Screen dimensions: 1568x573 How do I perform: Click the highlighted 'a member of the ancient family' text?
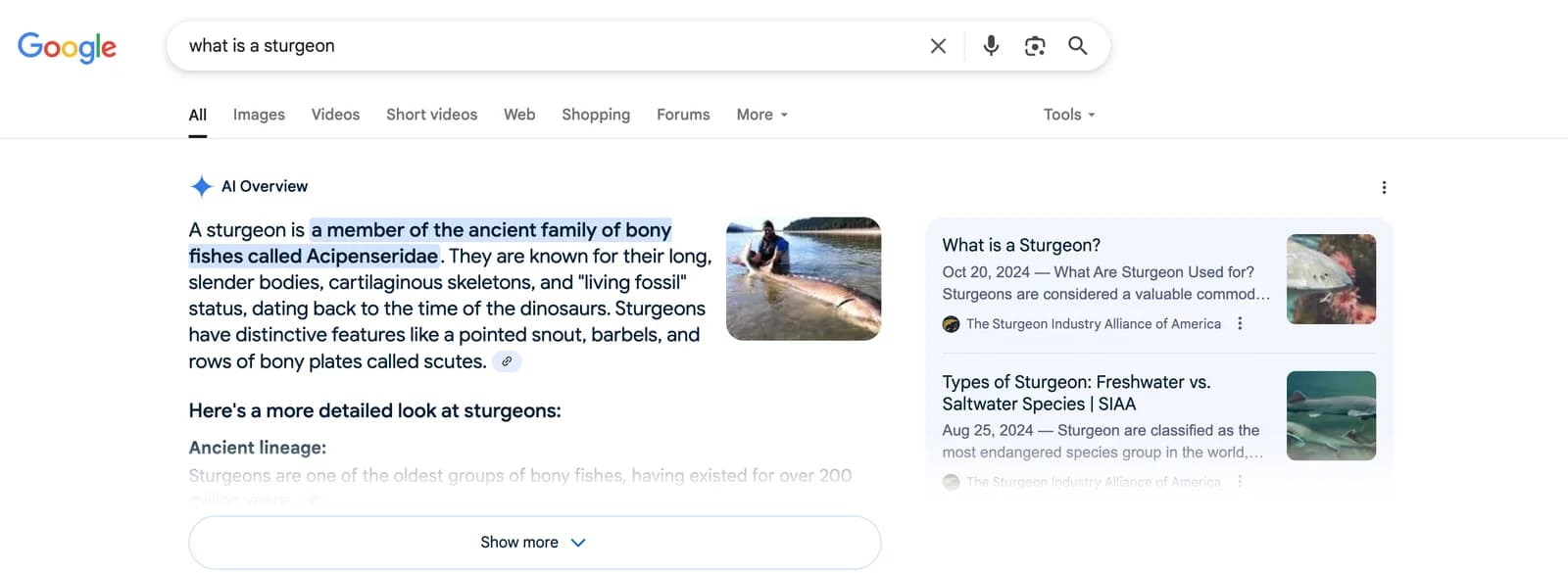point(430,243)
